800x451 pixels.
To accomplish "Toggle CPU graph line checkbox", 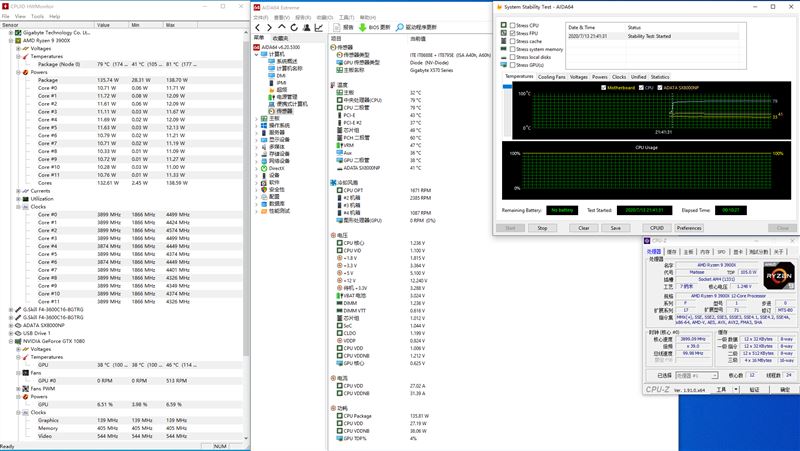I will pyautogui.click(x=641, y=88).
